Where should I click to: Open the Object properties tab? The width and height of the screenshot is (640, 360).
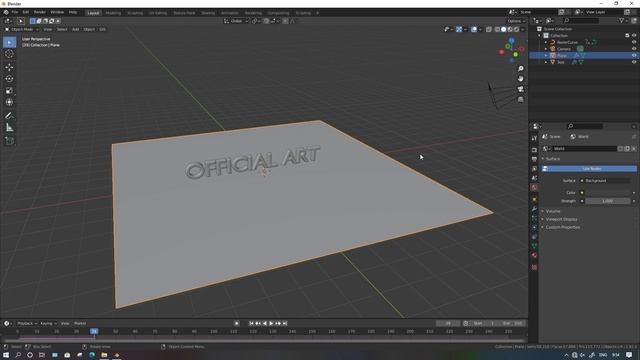534,199
